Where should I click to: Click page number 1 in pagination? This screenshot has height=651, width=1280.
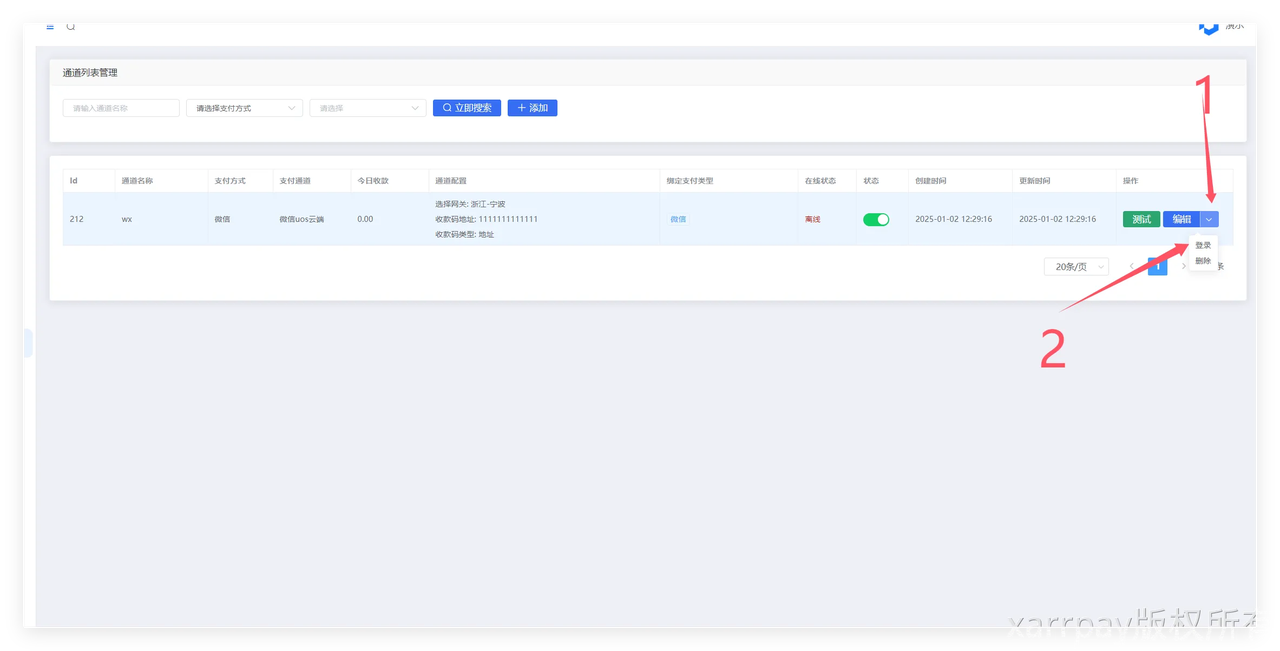pos(1157,267)
